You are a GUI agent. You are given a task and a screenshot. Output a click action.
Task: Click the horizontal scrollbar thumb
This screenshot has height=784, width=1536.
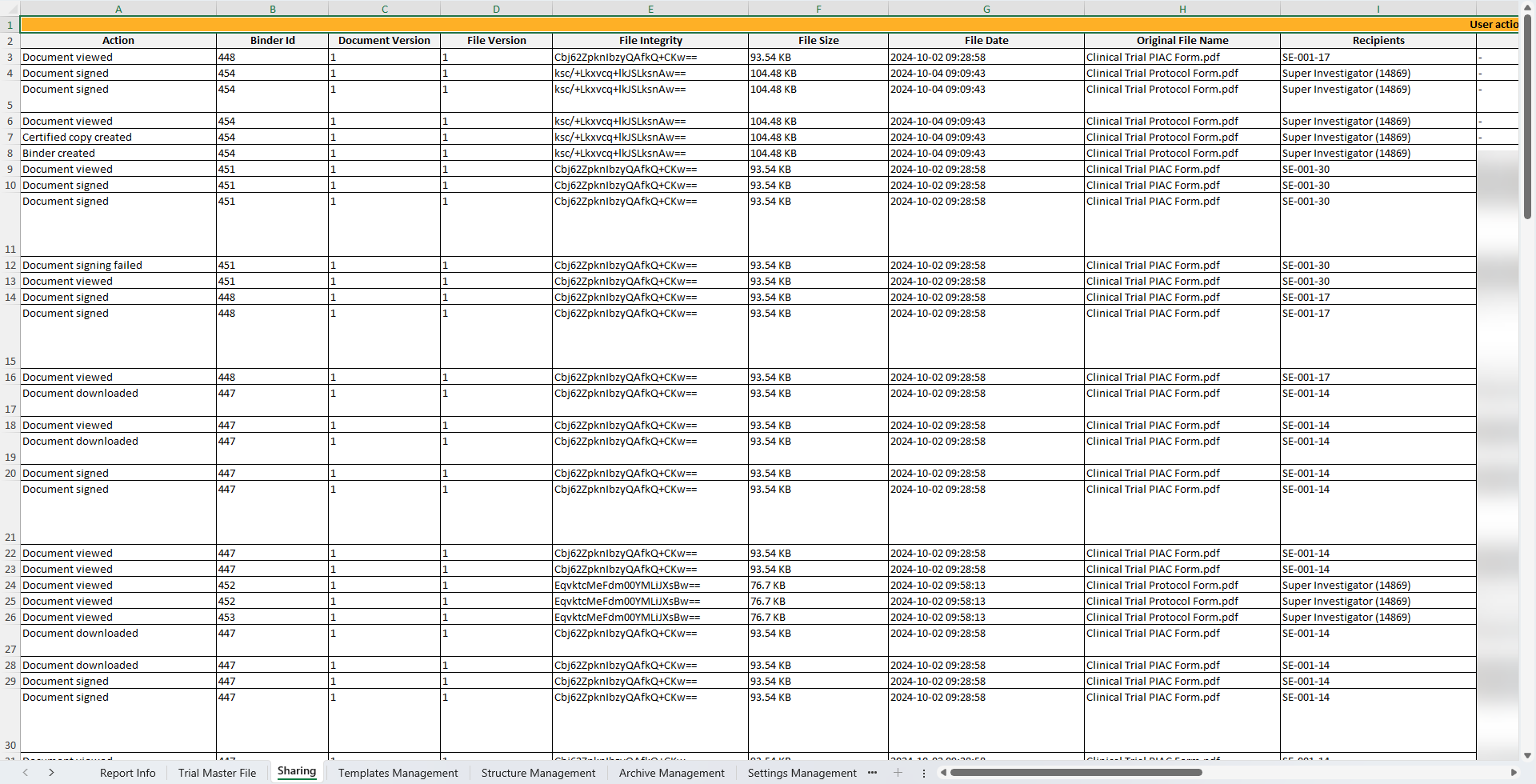click(1075, 773)
